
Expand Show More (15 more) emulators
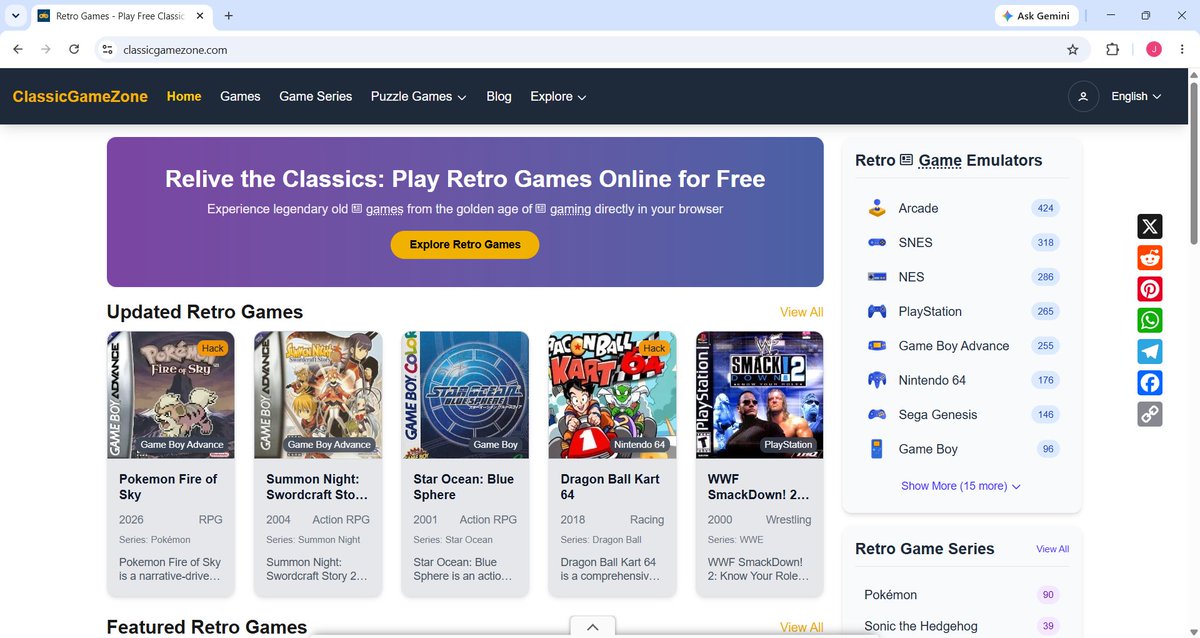(961, 486)
